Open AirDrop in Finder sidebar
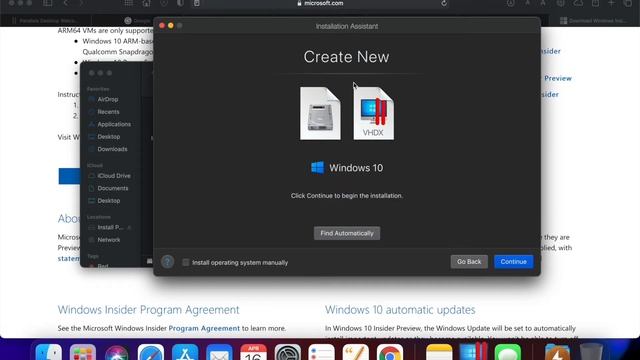 (x=107, y=99)
